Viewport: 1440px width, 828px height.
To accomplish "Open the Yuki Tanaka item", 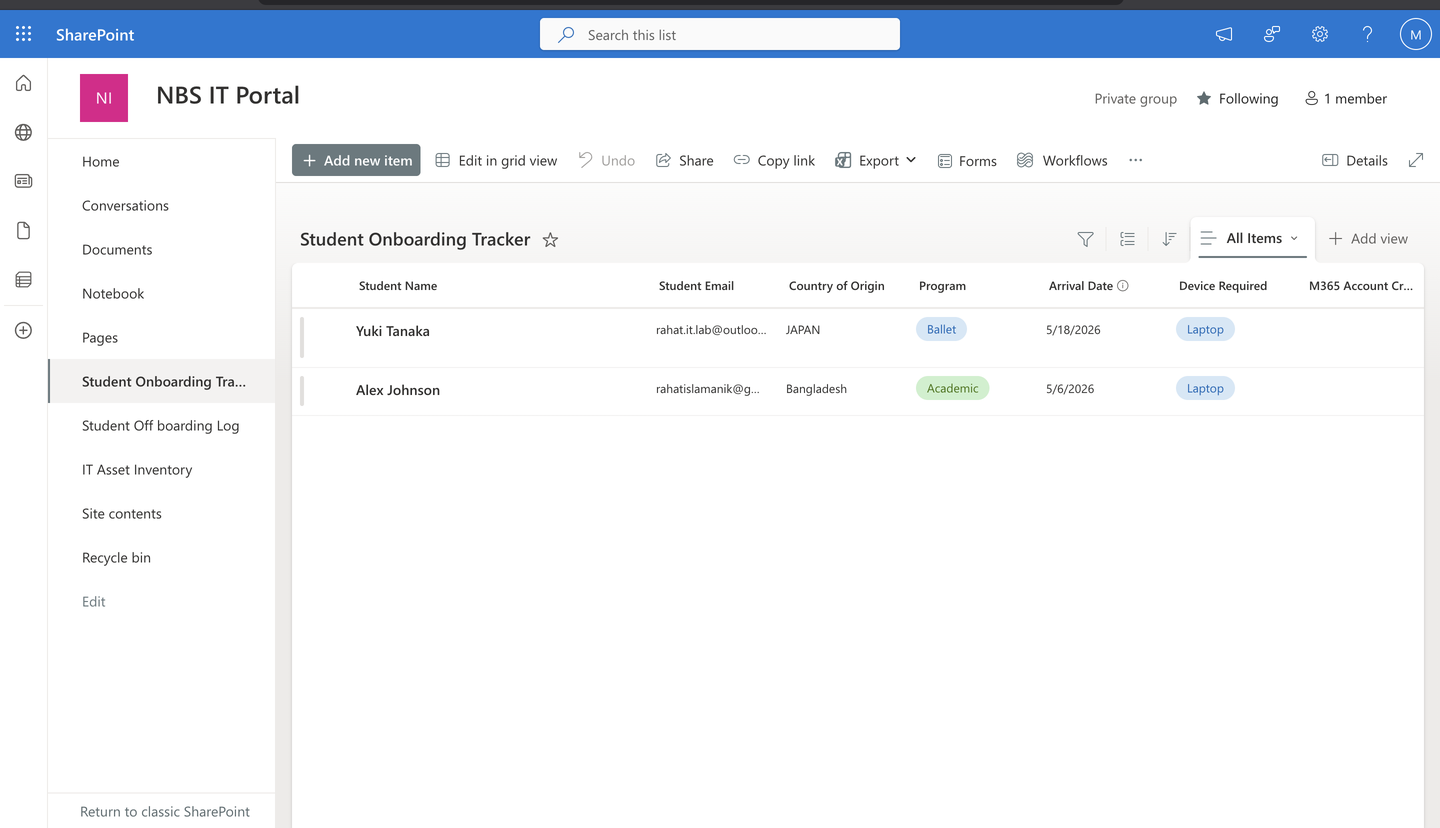I will pos(393,331).
